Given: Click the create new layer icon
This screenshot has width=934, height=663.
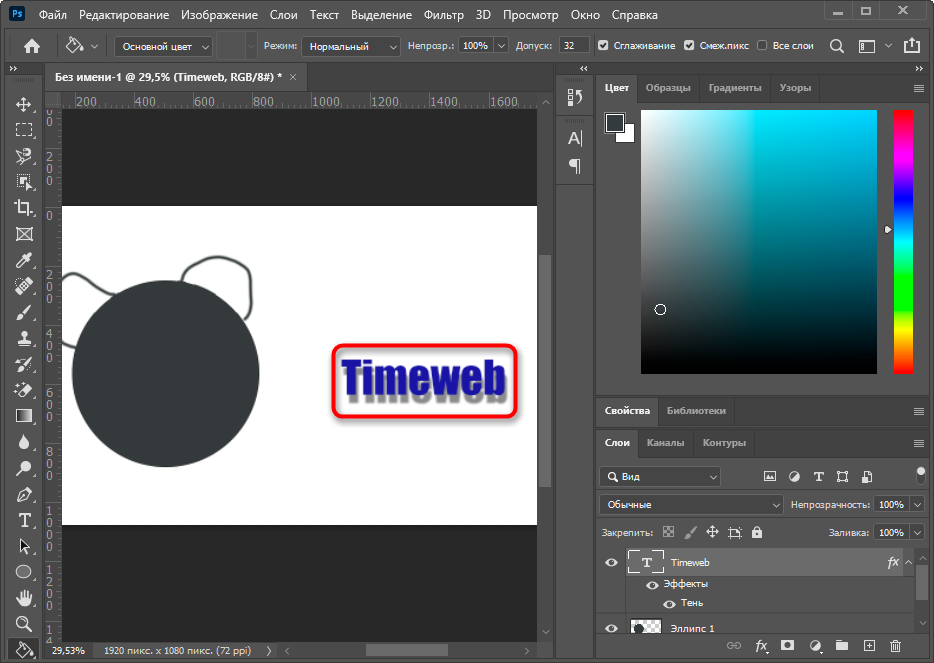Looking at the screenshot, I should (x=869, y=646).
